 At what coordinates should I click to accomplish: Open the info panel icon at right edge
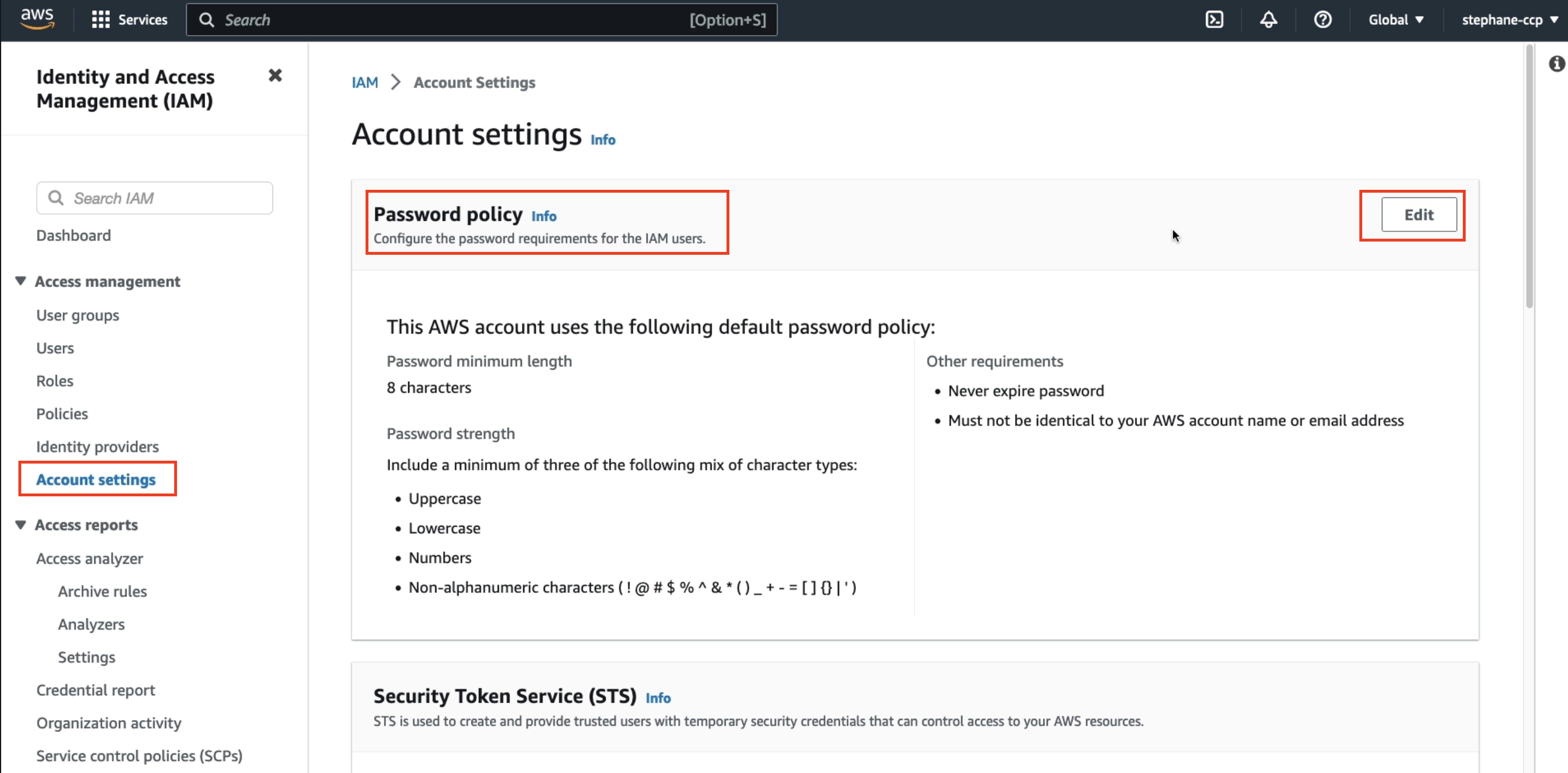(1557, 63)
